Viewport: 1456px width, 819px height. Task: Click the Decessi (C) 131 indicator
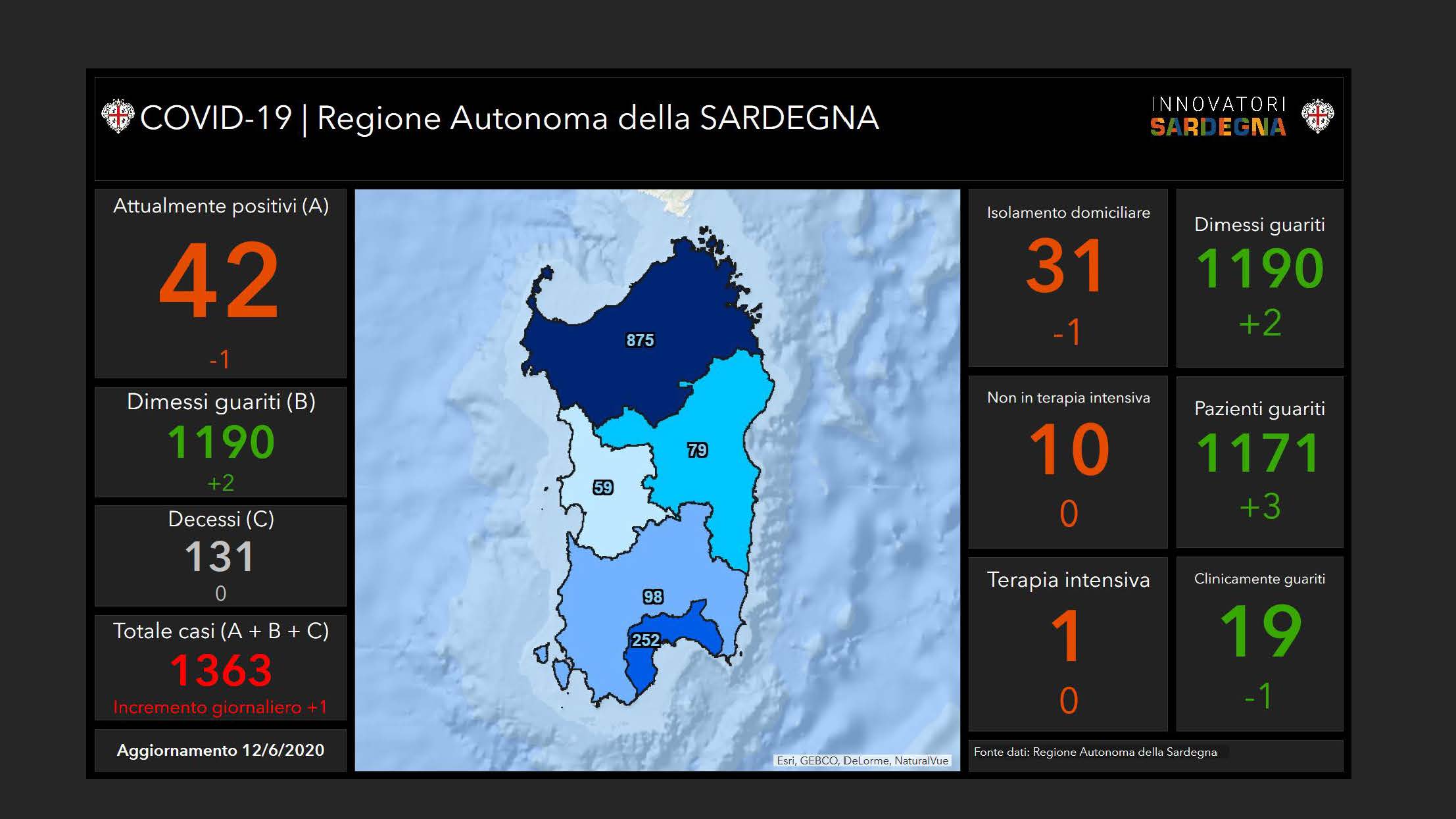[220, 556]
